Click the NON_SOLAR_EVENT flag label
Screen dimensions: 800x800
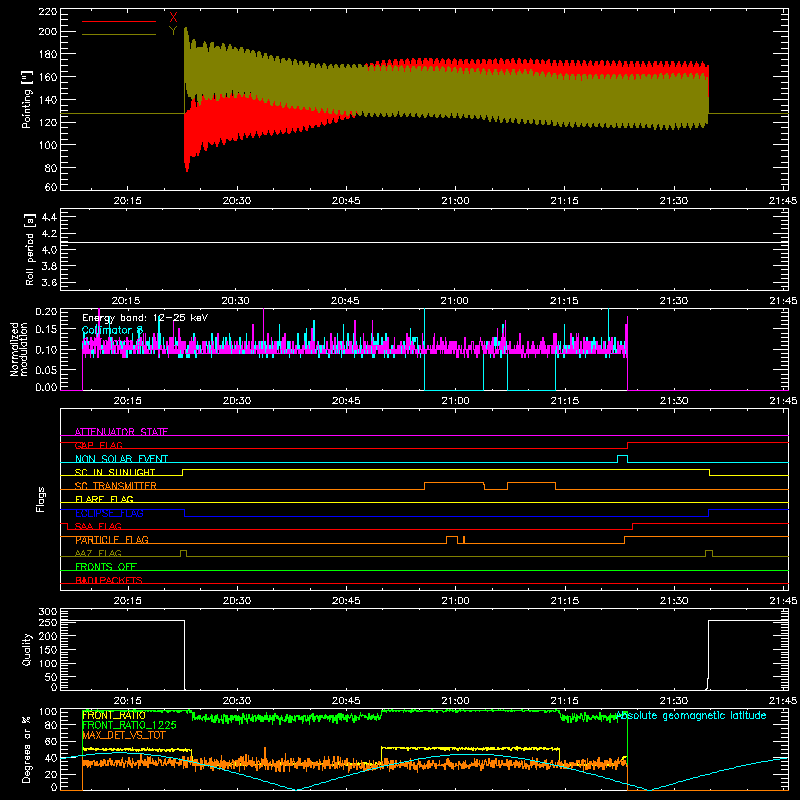(x=121, y=459)
